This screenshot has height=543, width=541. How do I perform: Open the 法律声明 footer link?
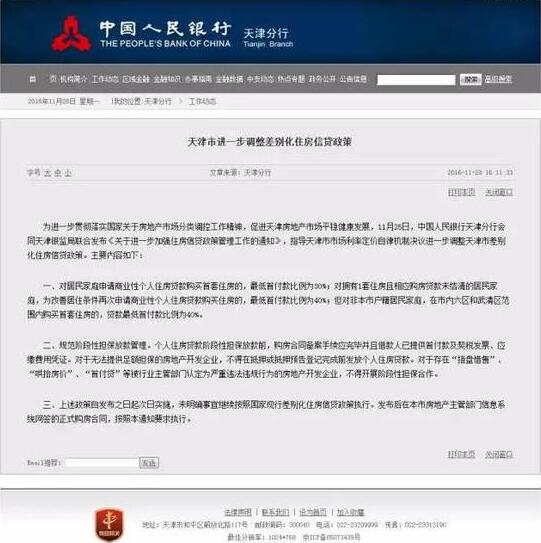[238, 512]
